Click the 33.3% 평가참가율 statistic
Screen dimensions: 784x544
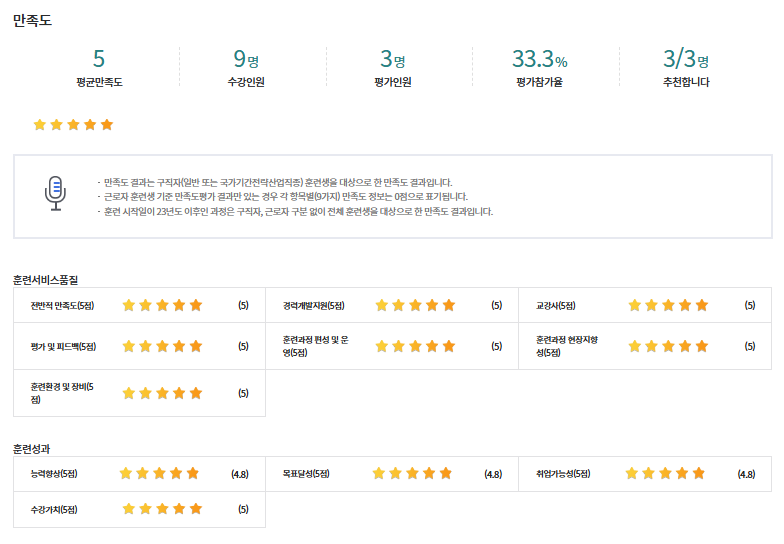[x=540, y=68]
